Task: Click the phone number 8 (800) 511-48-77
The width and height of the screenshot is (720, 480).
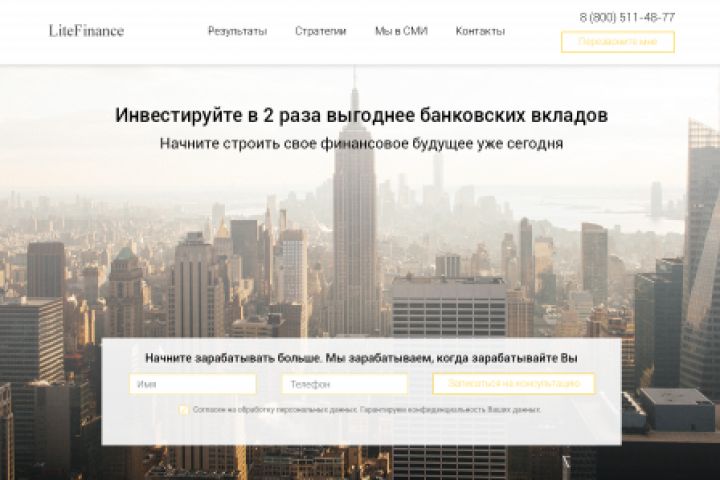Action: click(x=627, y=17)
